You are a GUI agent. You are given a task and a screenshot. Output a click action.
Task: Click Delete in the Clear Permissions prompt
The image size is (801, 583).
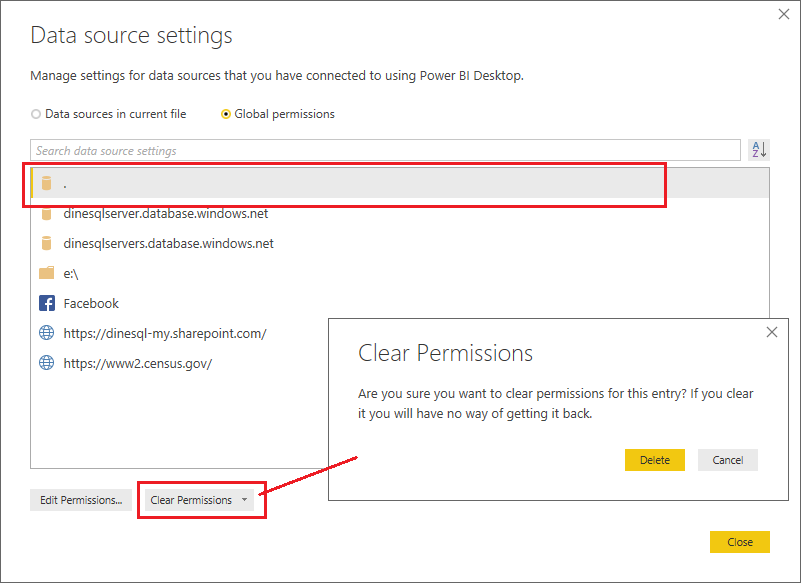(x=655, y=460)
